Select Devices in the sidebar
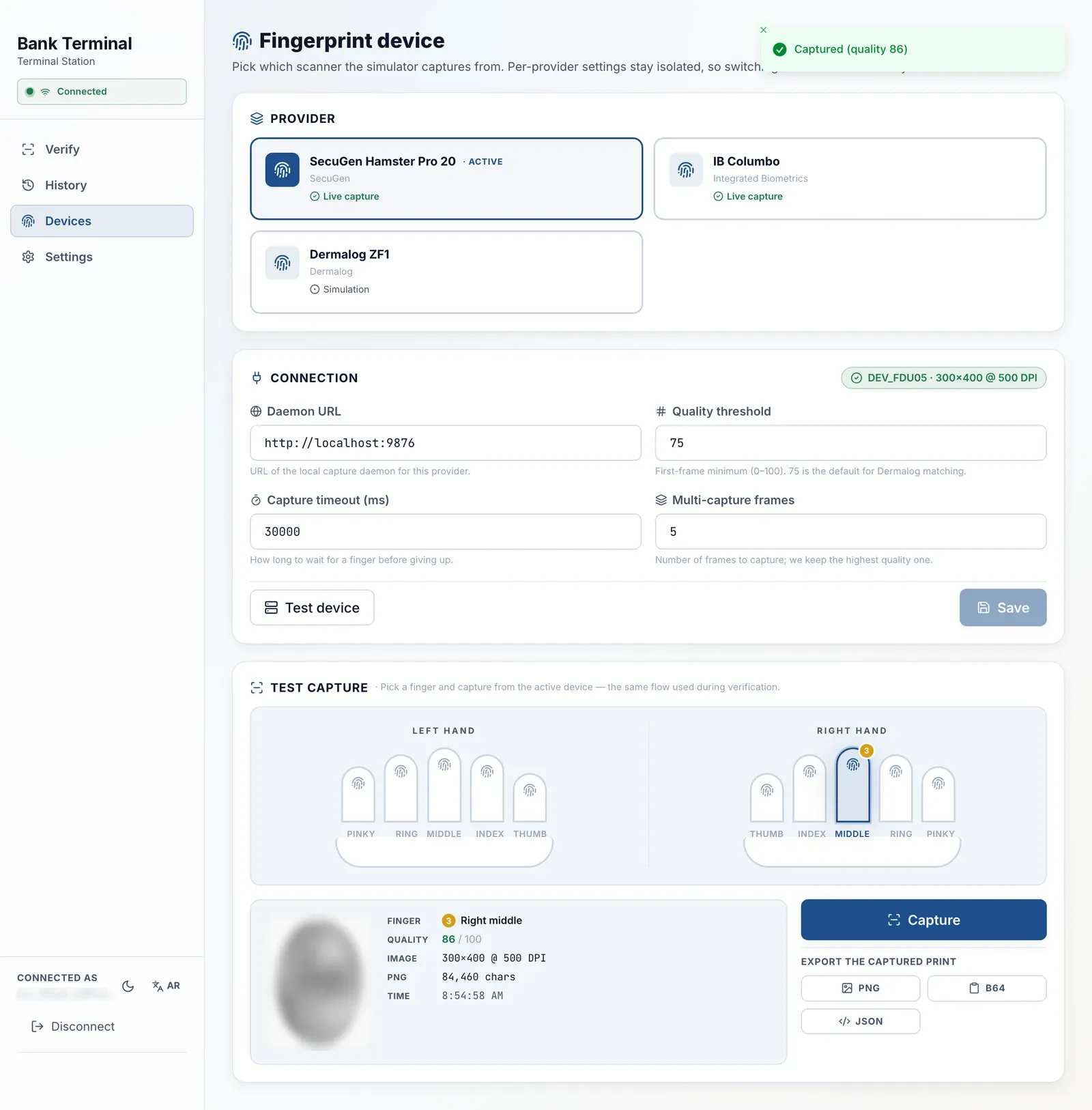 pyautogui.click(x=102, y=221)
